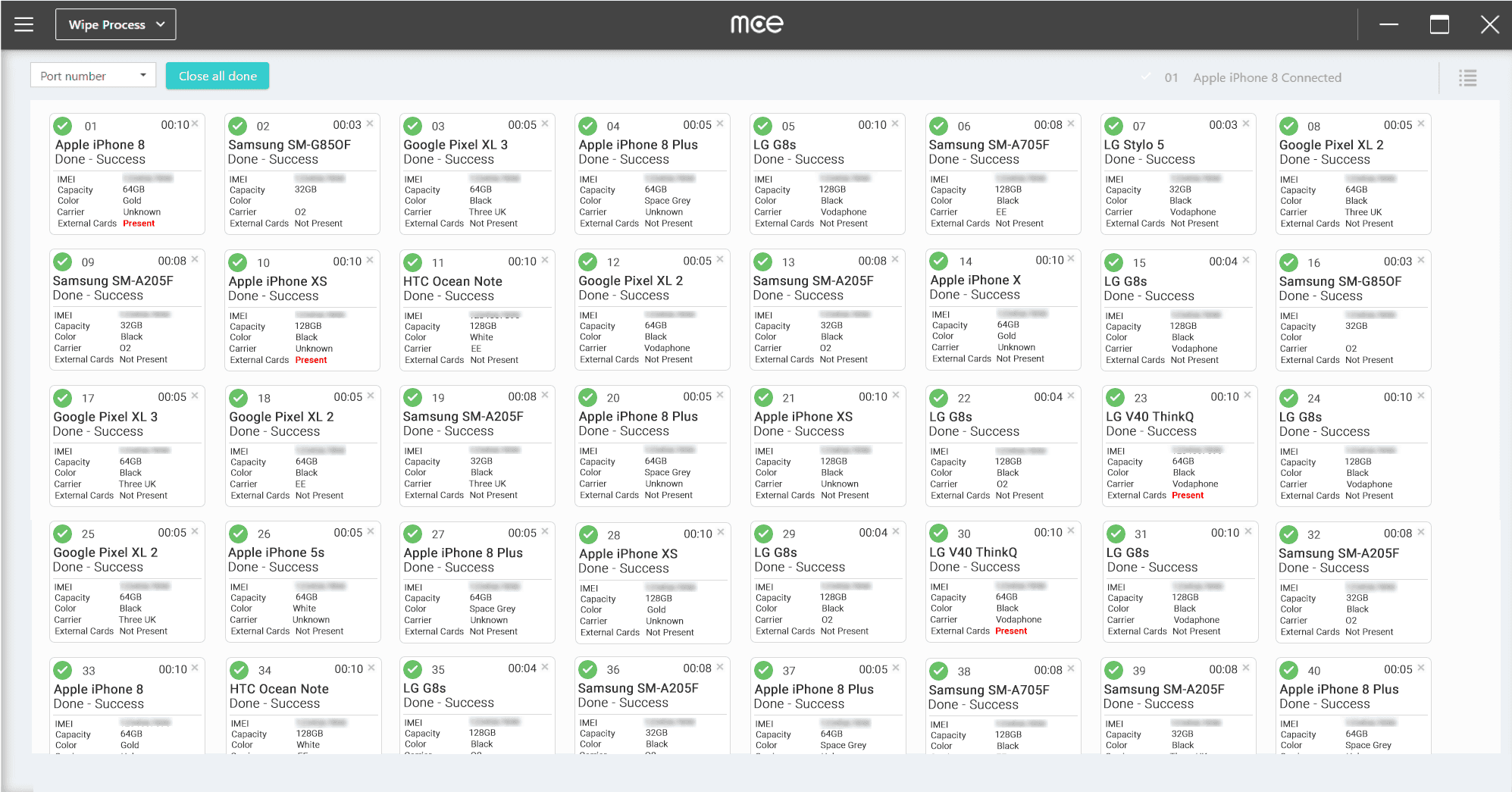Close the port 26 Apple iPhone 5s card
Viewport: 1512px width, 792px height.
(x=371, y=531)
